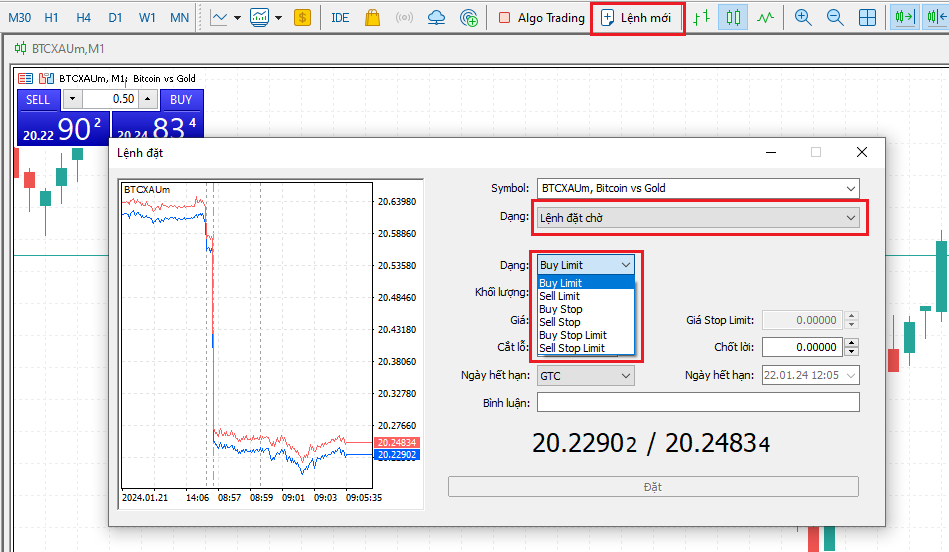Image resolution: width=949 pixels, height=552 pixels.
Task: Toggle chart shift icon
Action: click(x=936, y=18)
